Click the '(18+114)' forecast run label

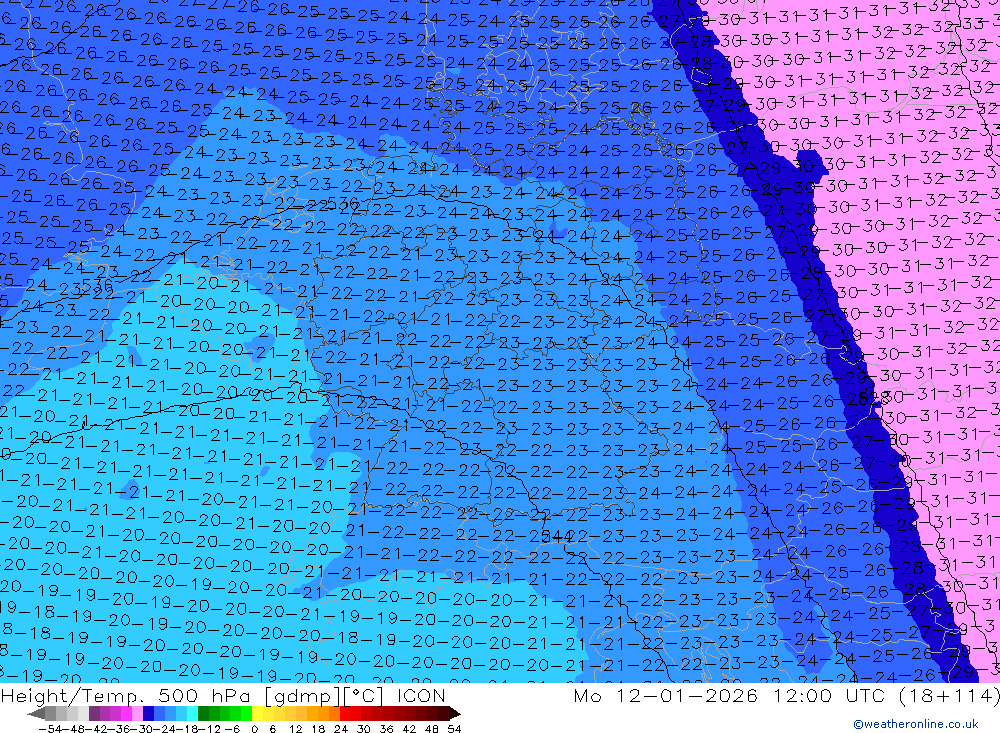948,695
